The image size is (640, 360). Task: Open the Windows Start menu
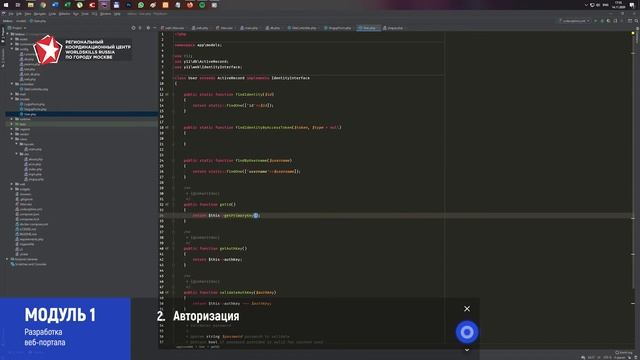[6, 5]
